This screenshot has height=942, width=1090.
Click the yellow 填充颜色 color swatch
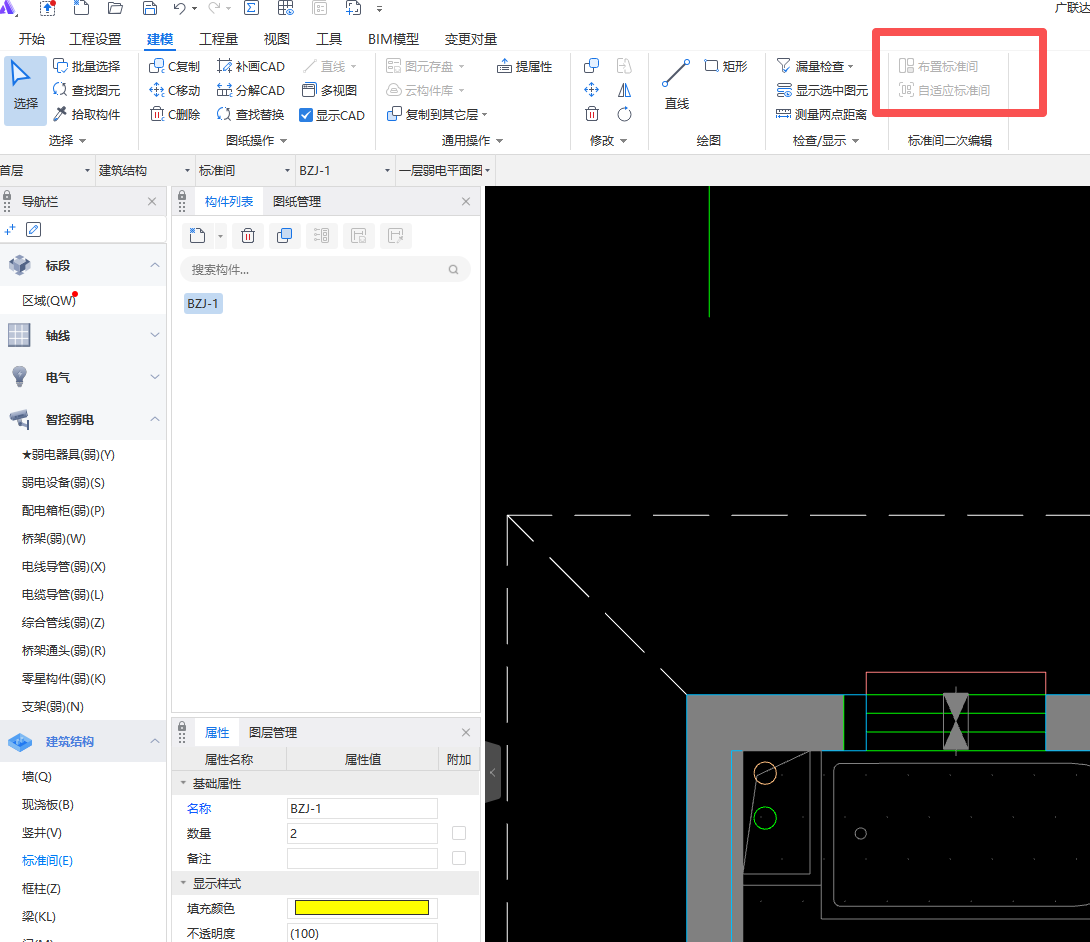pos(362,907)
